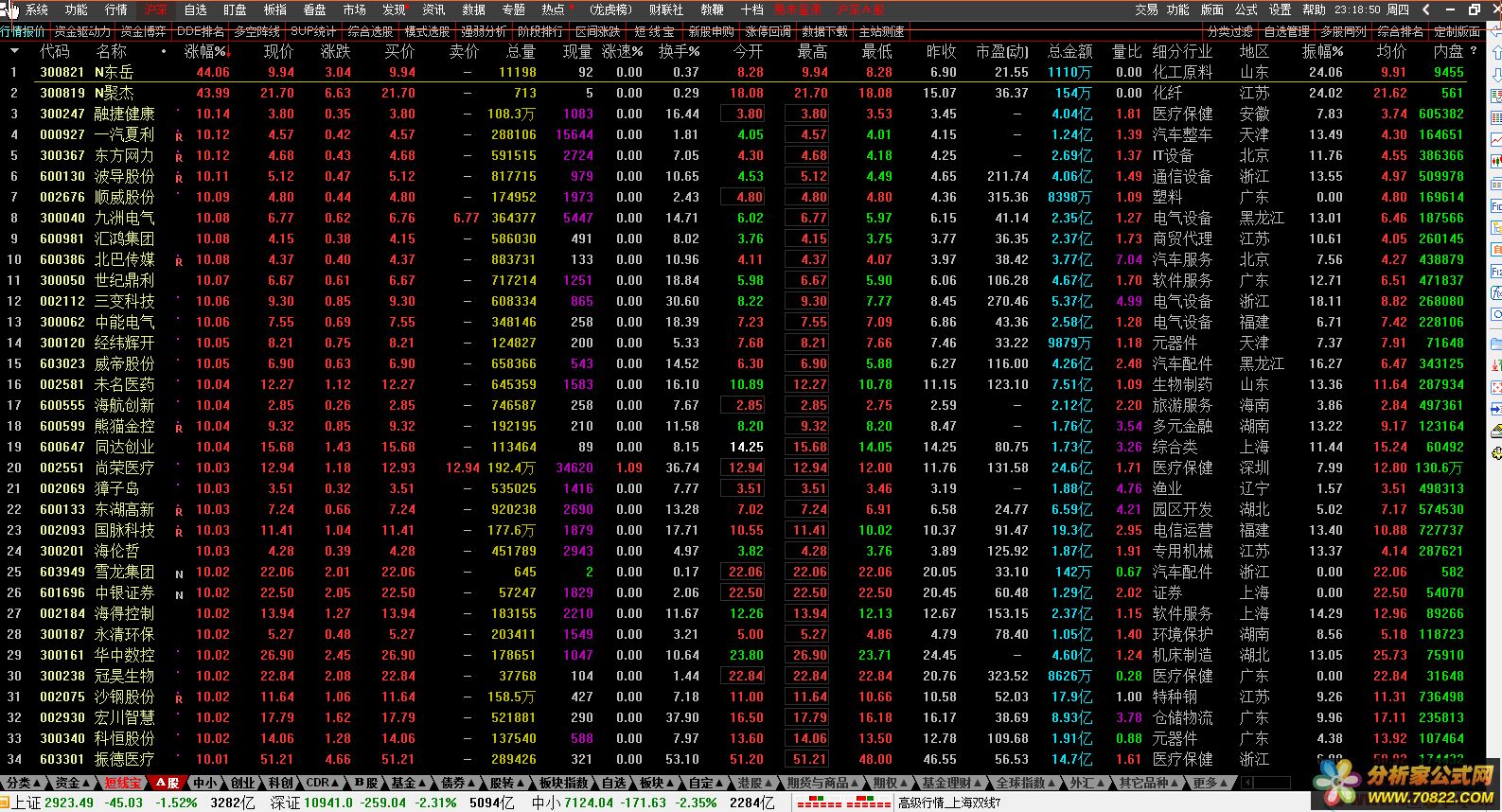Sort by the 总金额 column header
1502x812 pixels.
tap(1069, 51)
